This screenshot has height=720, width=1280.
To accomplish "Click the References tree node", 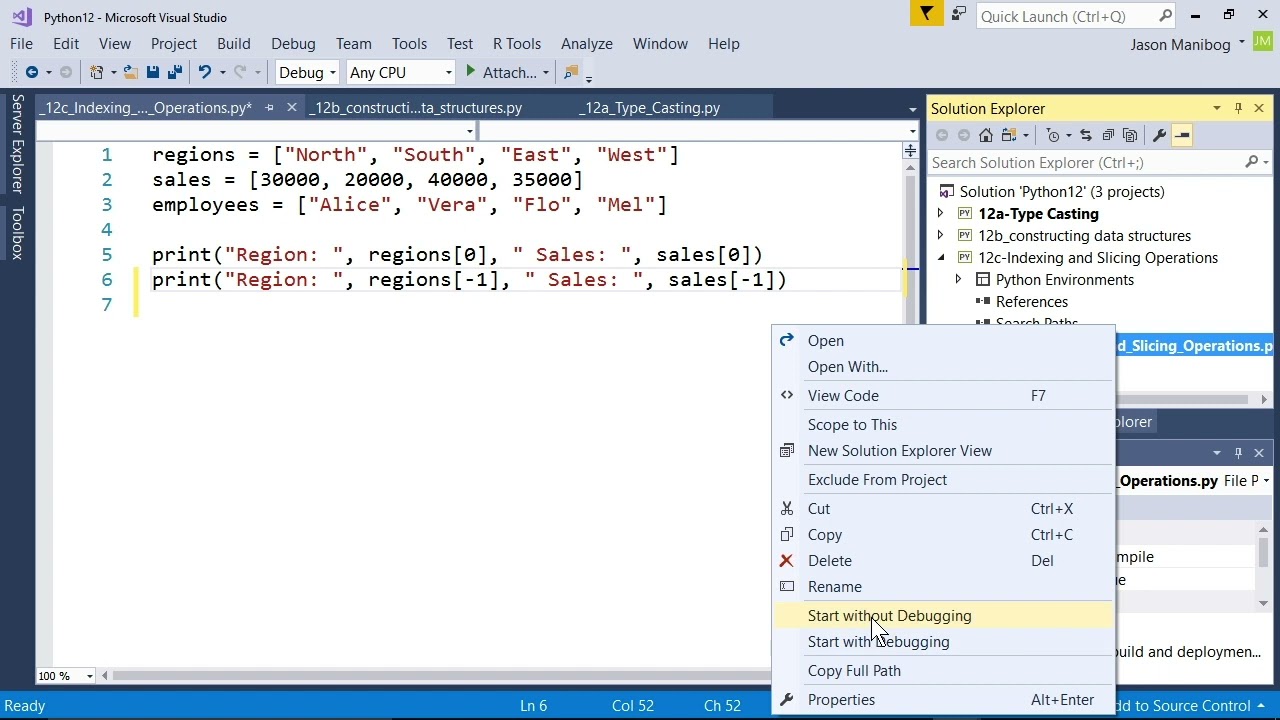I will 1032,302.
